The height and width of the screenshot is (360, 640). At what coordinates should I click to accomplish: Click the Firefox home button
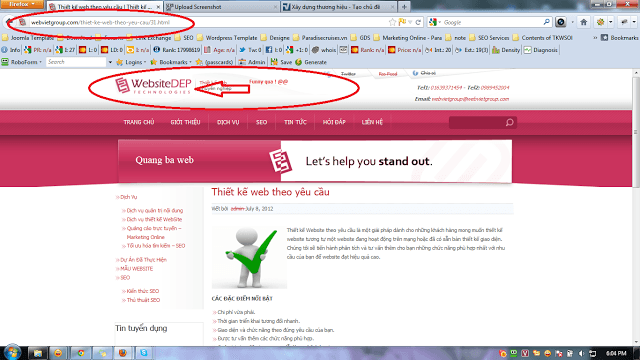coord(584,22)
